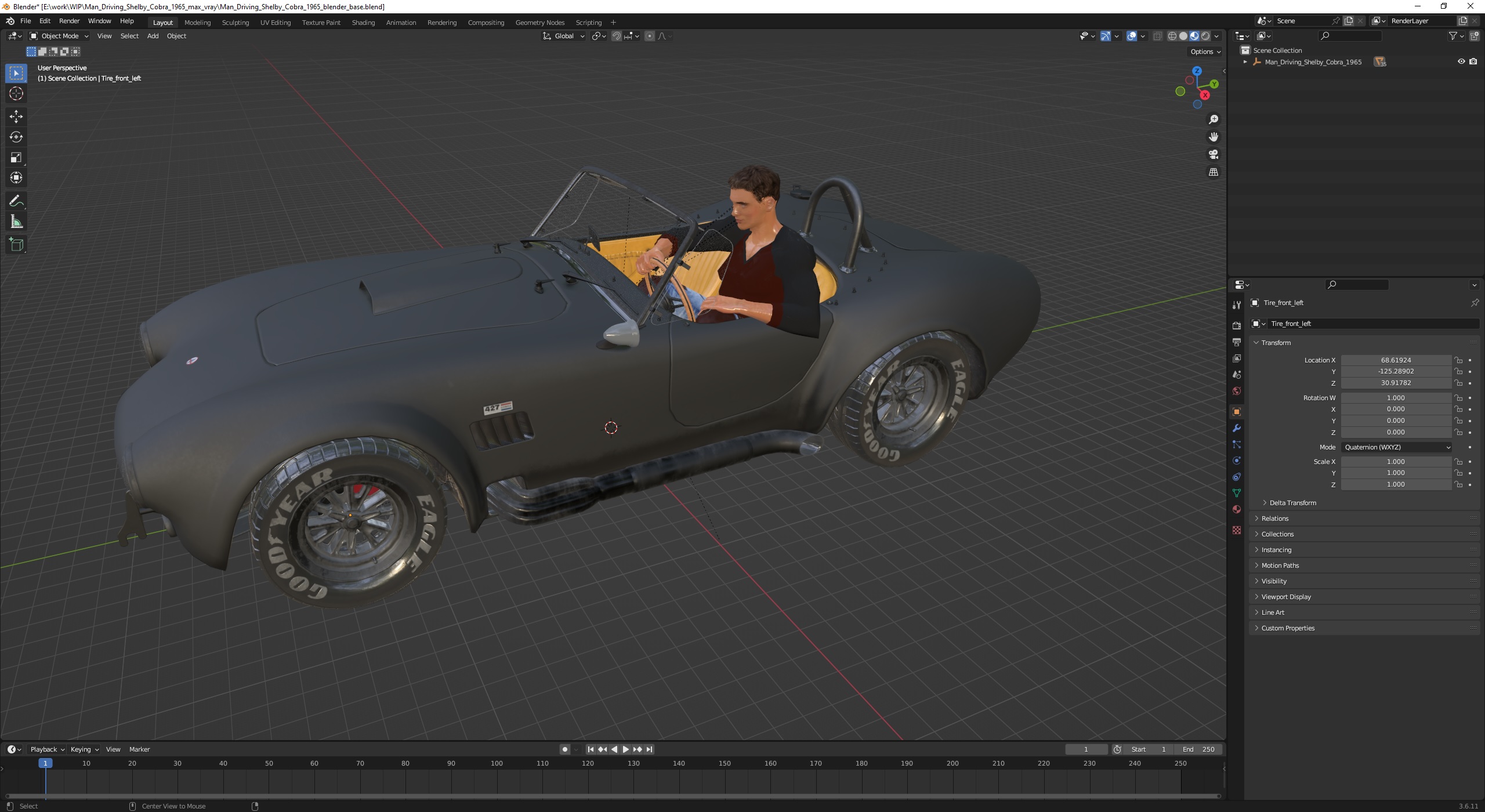Open the Modifier properties tab
Image resolution: width=1485 pixels, height=812 pixels.
1236,428
